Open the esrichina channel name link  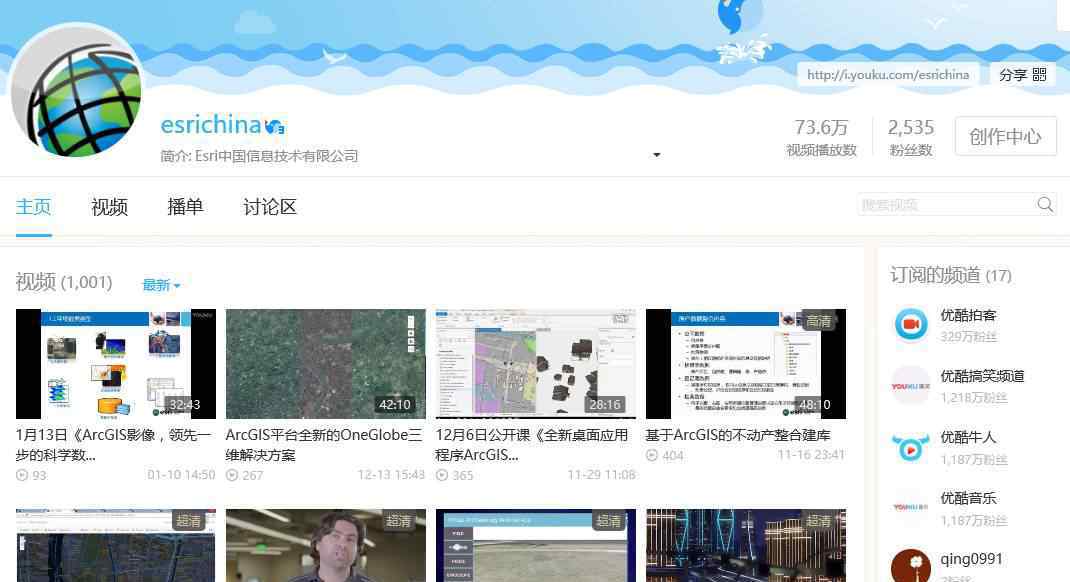pos(211,125)
